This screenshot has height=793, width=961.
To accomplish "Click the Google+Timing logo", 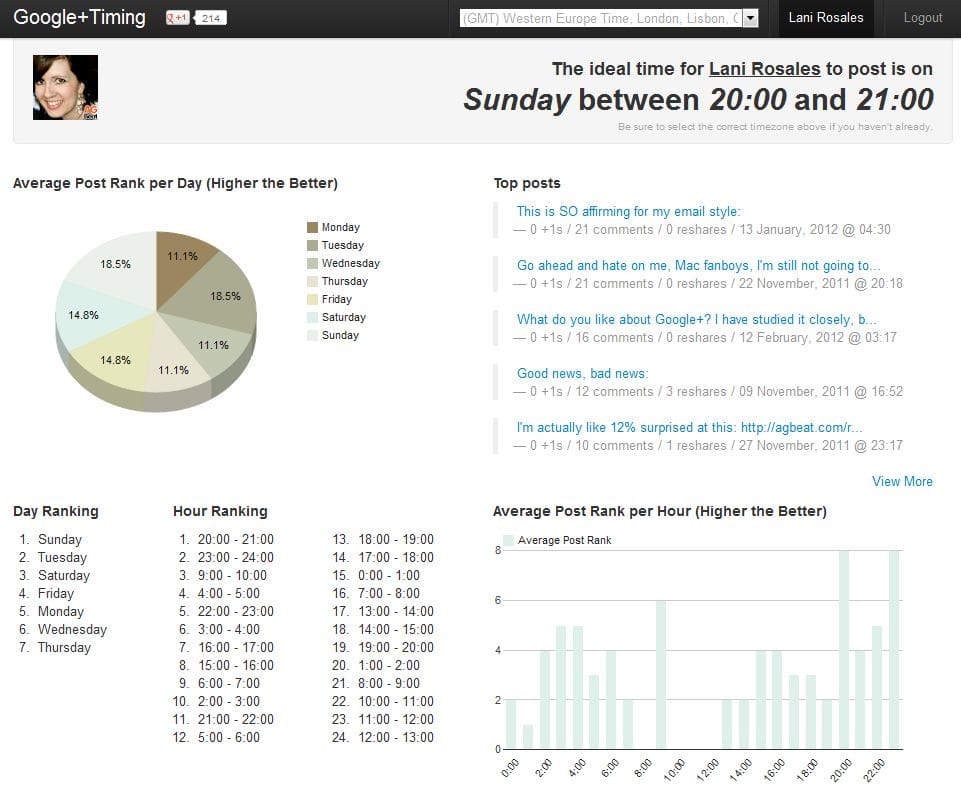I will 79,18.
